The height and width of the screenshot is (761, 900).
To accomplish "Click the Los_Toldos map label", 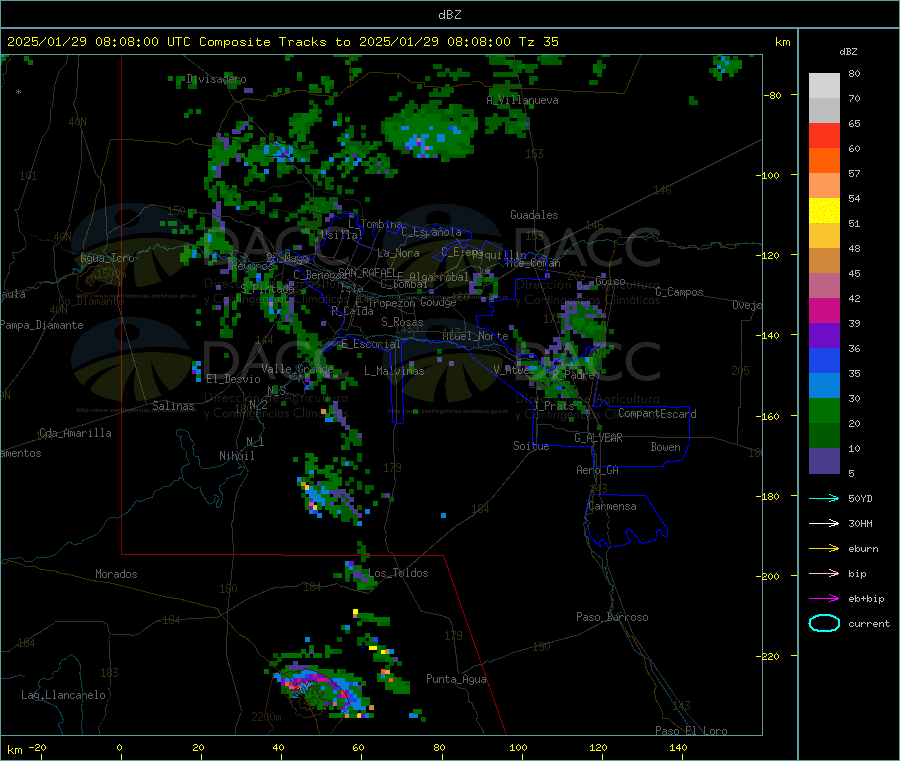I will pos(398,573).
